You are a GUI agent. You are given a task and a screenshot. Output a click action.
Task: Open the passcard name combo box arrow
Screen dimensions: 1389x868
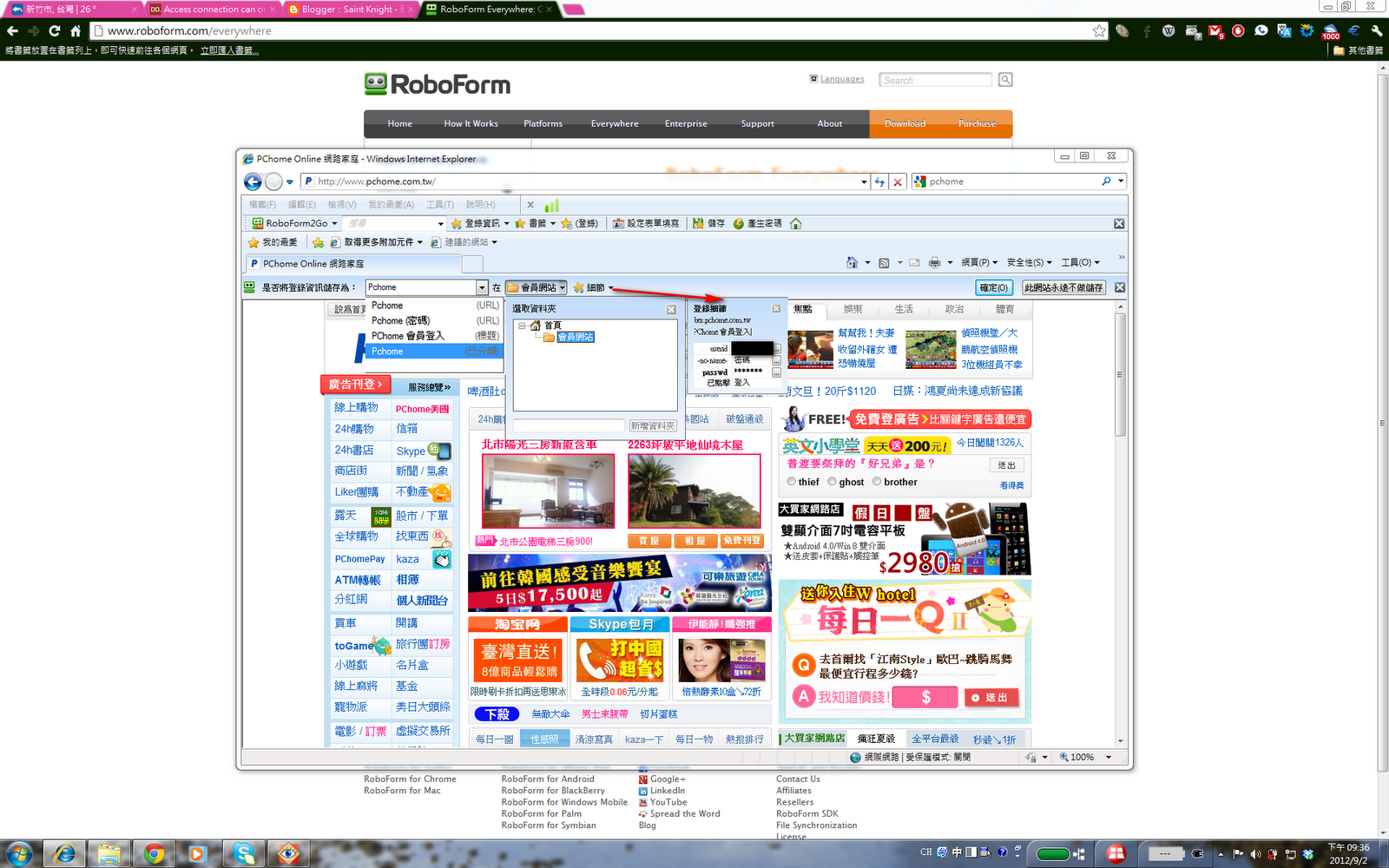[482, 287]
